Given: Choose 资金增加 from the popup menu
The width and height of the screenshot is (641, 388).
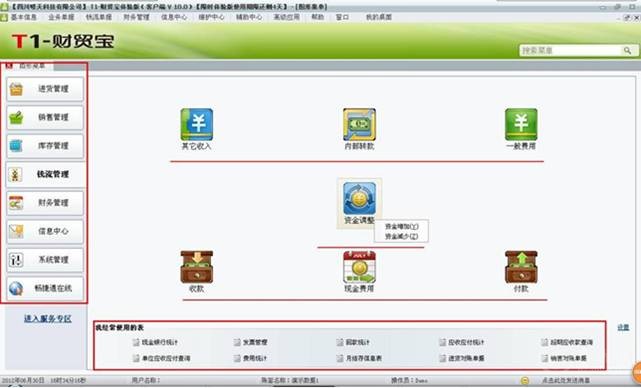Looking at the screenshot, I should (401, 226).
